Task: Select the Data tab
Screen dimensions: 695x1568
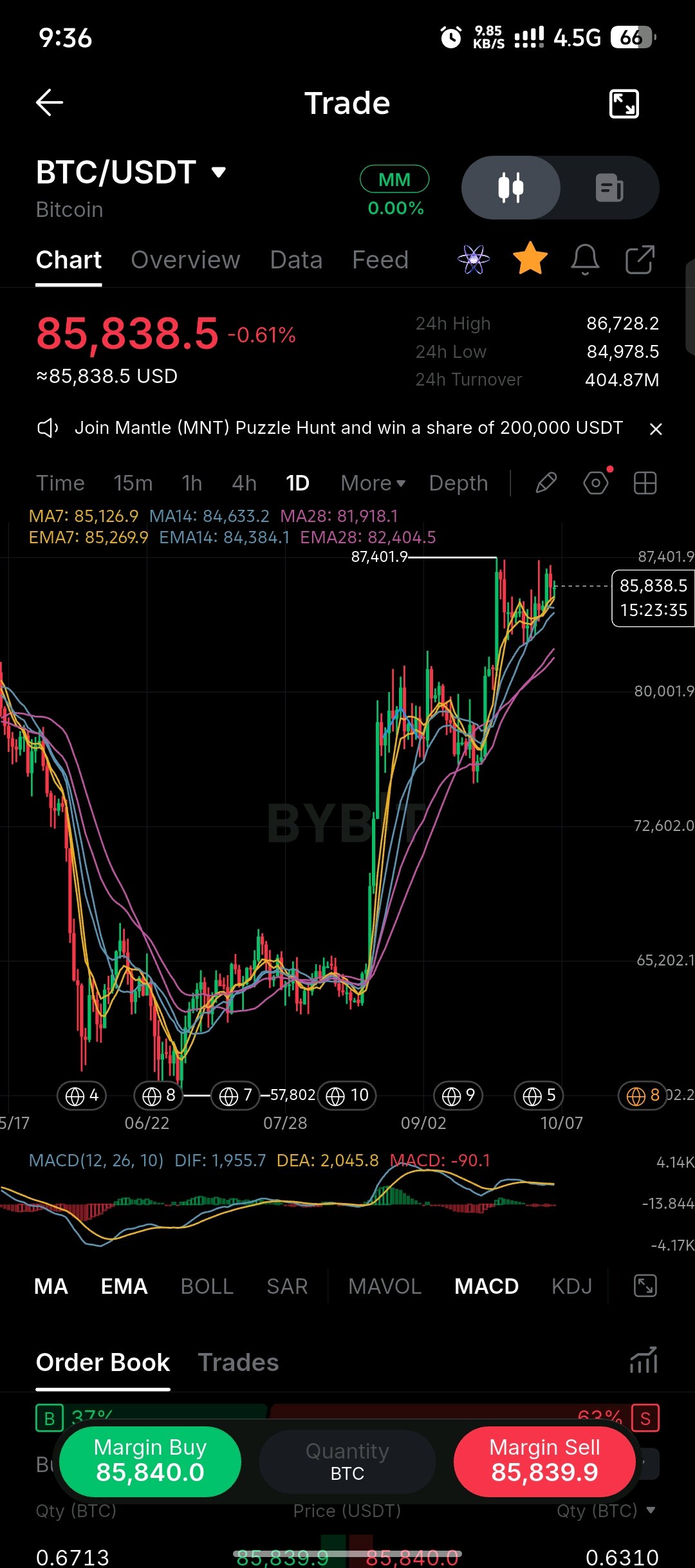Action: pos(296,260)
